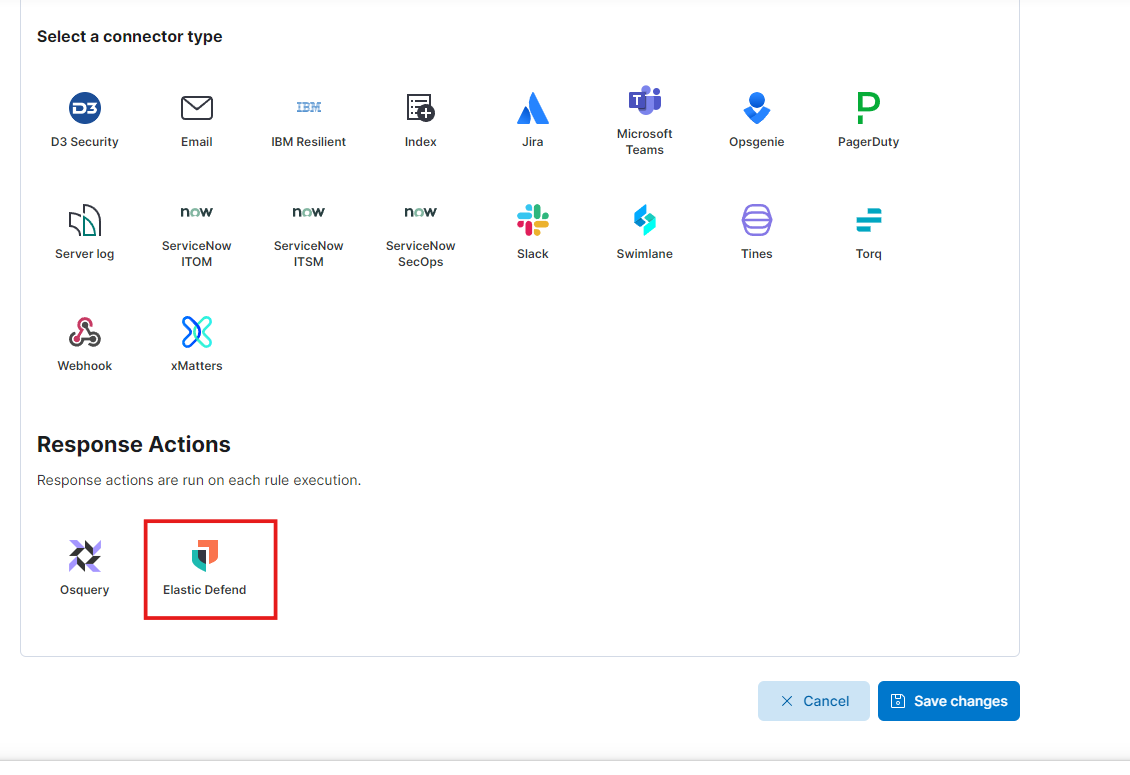Click the 'Response Actions' heading
Screen dimensions: 1130x775
(x=134, y=445)
